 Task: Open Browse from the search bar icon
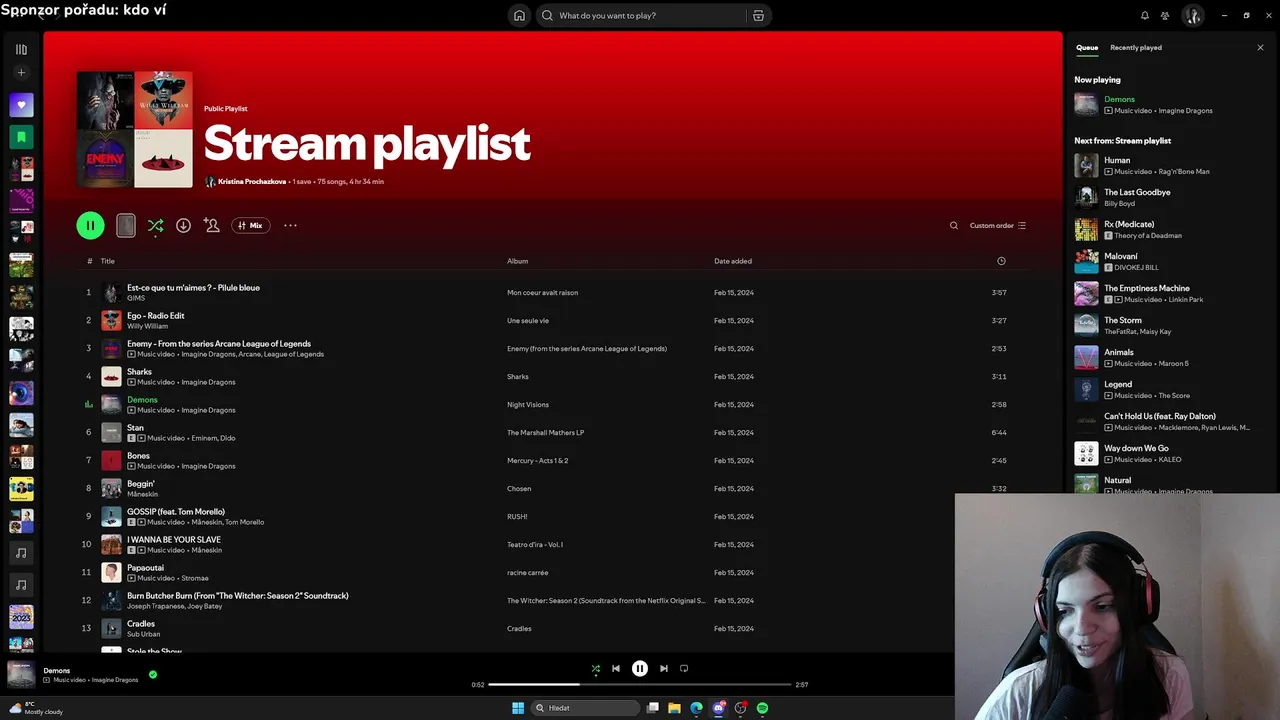point(758,15)
